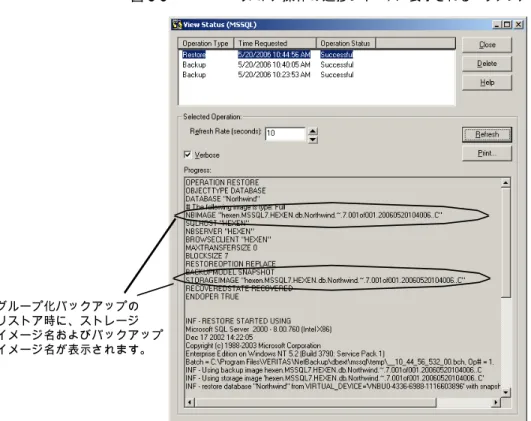531x421 pixels.
Task: Click the Batch = C:\Program Files line
Action: coord(340,362)
